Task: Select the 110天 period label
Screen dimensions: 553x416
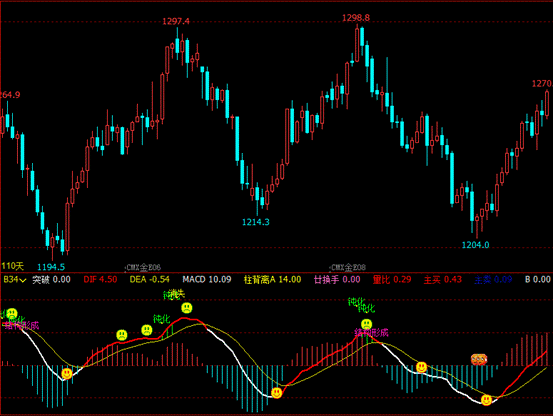Action: coord(12,266)
